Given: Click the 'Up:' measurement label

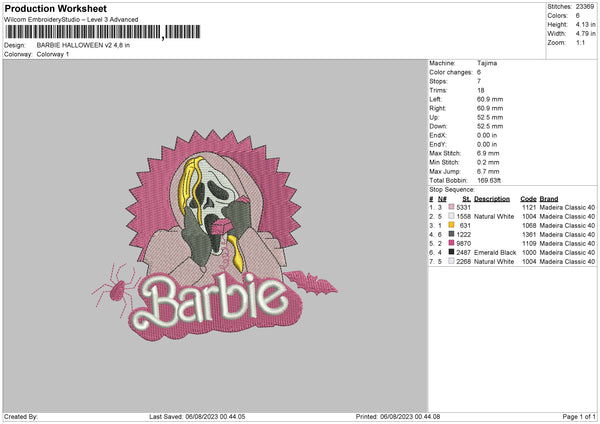Looking at the screenshot, I should [434, 117].
